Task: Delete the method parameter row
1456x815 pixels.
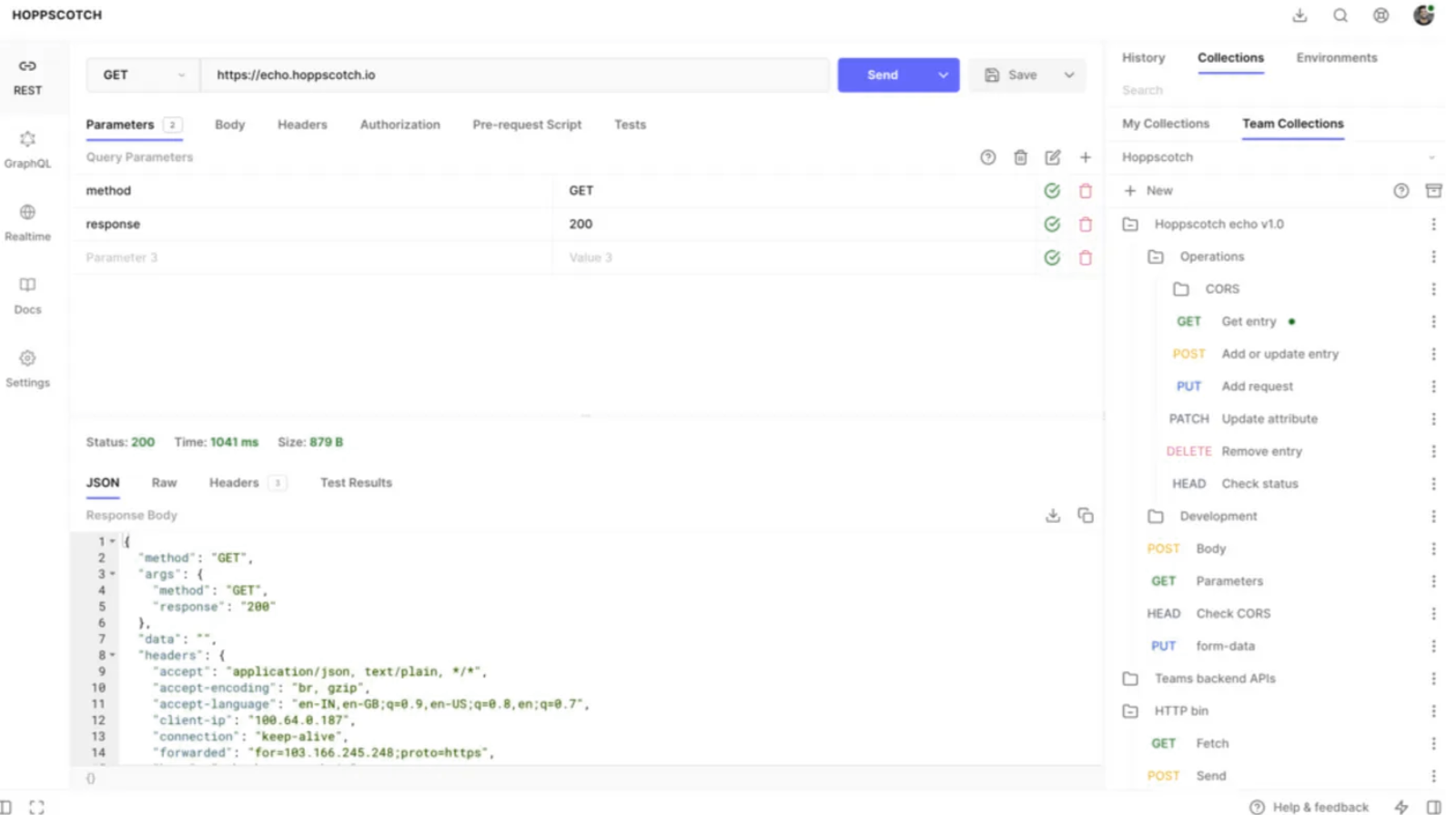Action: click(x=1086, y=191)
